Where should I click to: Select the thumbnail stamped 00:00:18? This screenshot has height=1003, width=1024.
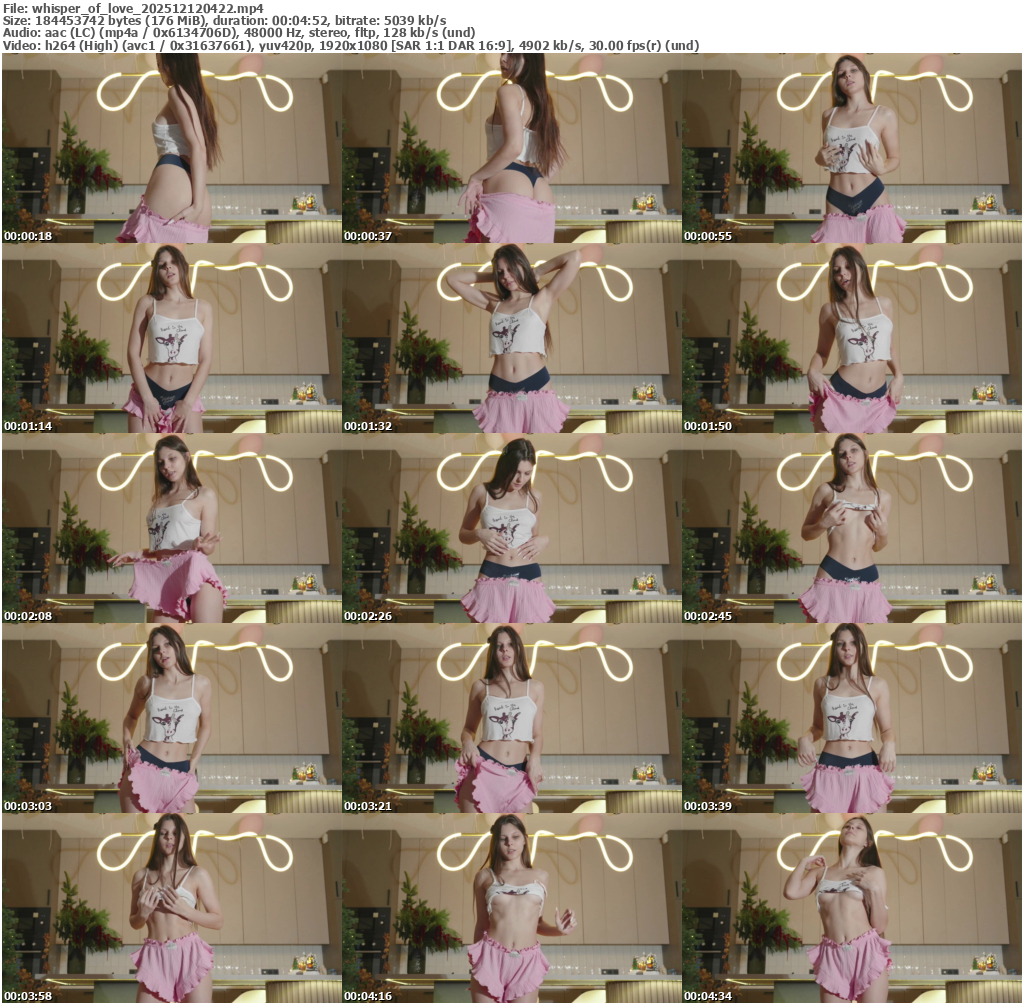172,148
